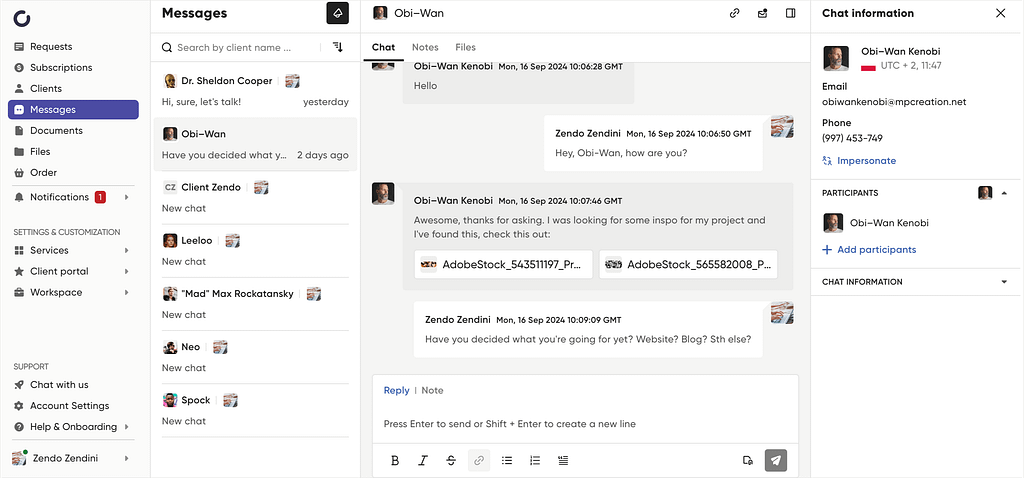Insert a bulleted list
The width and height of the screenshot is (1024, 478).
pyautogui.click(x=507, y=460)
